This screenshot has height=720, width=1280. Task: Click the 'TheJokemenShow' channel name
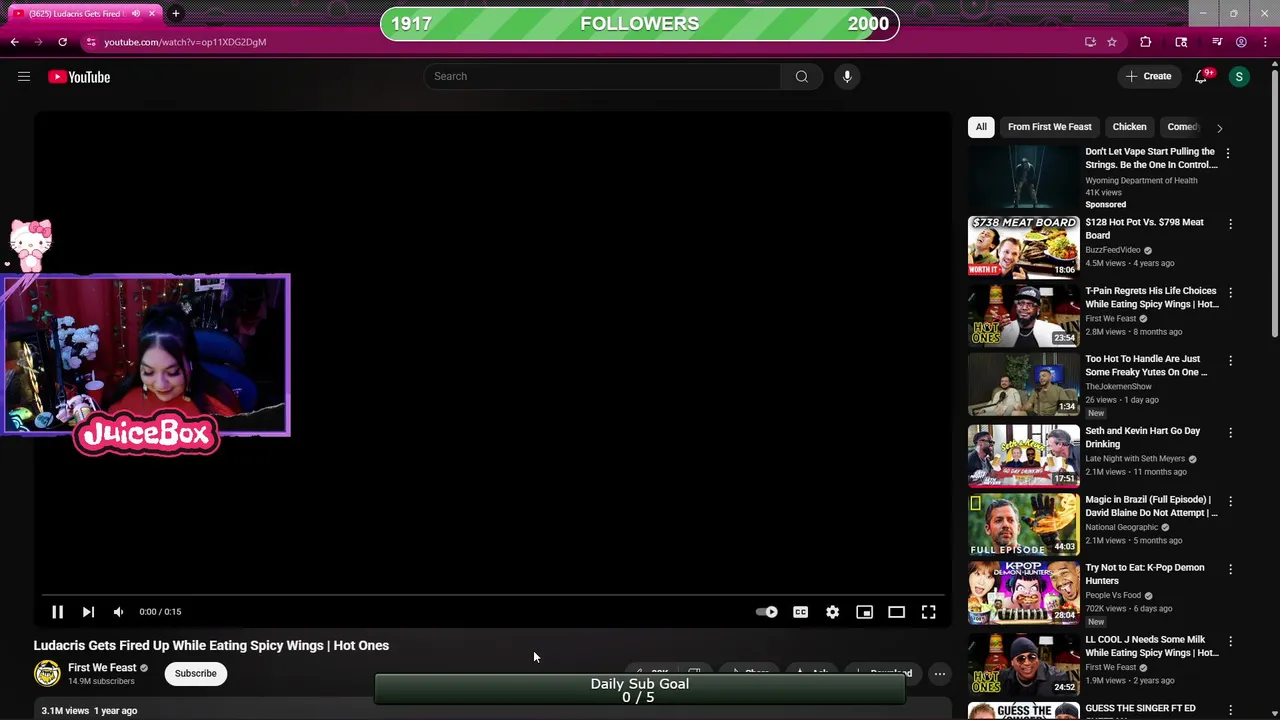1118,387
